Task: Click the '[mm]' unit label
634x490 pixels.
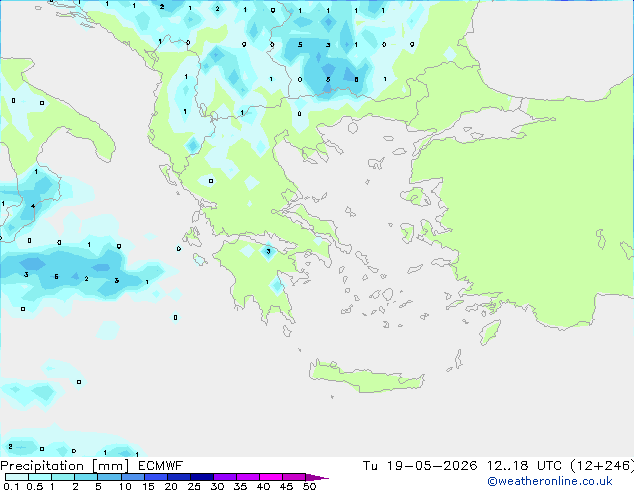Action: click(x=110, y=466)
